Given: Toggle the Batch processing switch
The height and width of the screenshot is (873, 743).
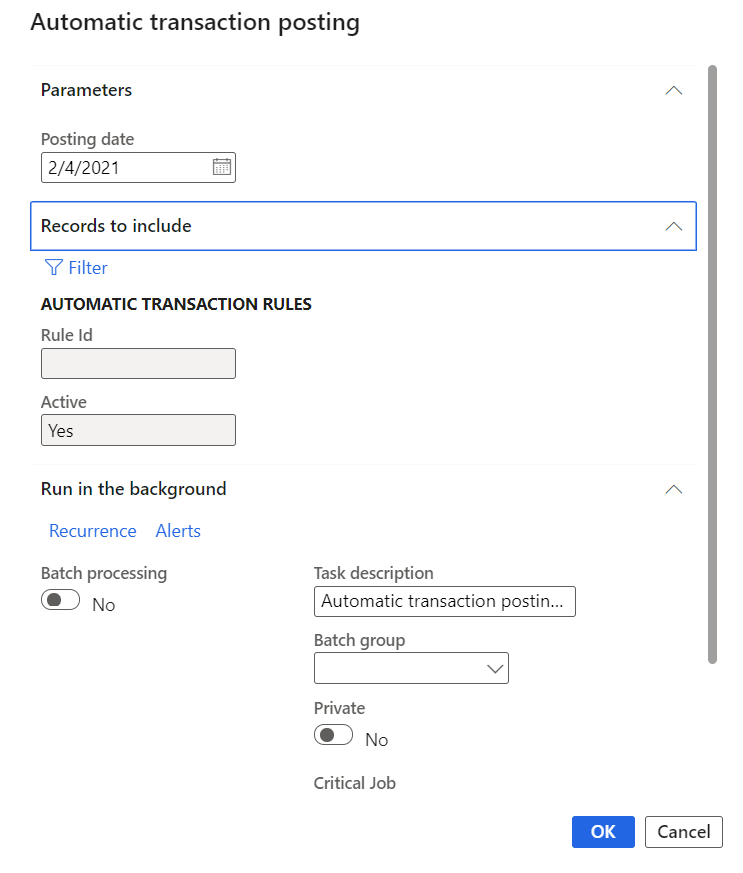Looking at the screenshot, I should point(60,601).
